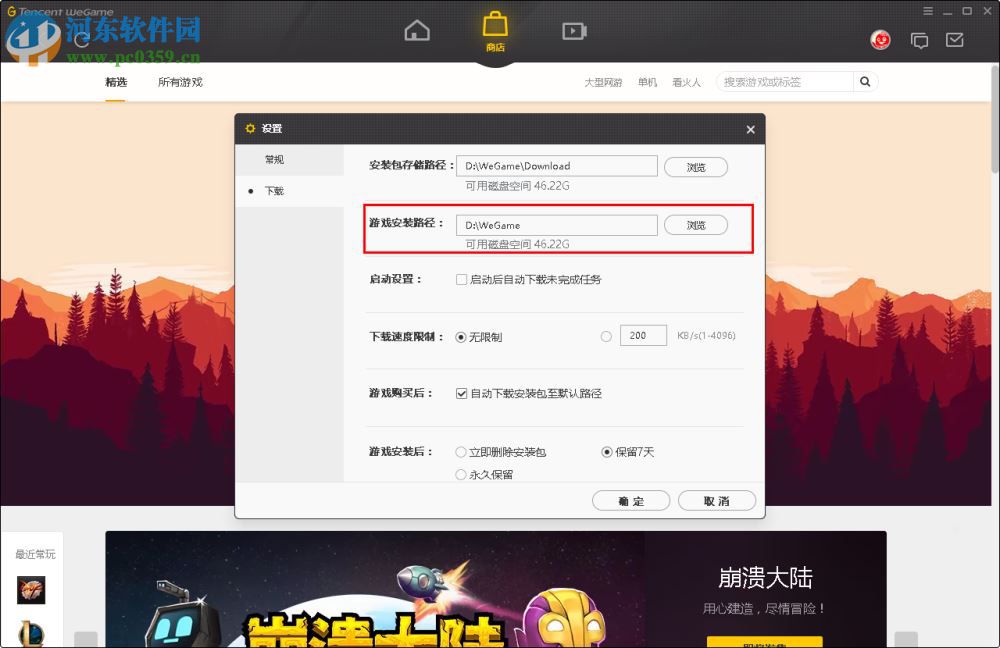Select the 无限制 download speed option
Screen dimensions: 1000x648
(460, 336)
